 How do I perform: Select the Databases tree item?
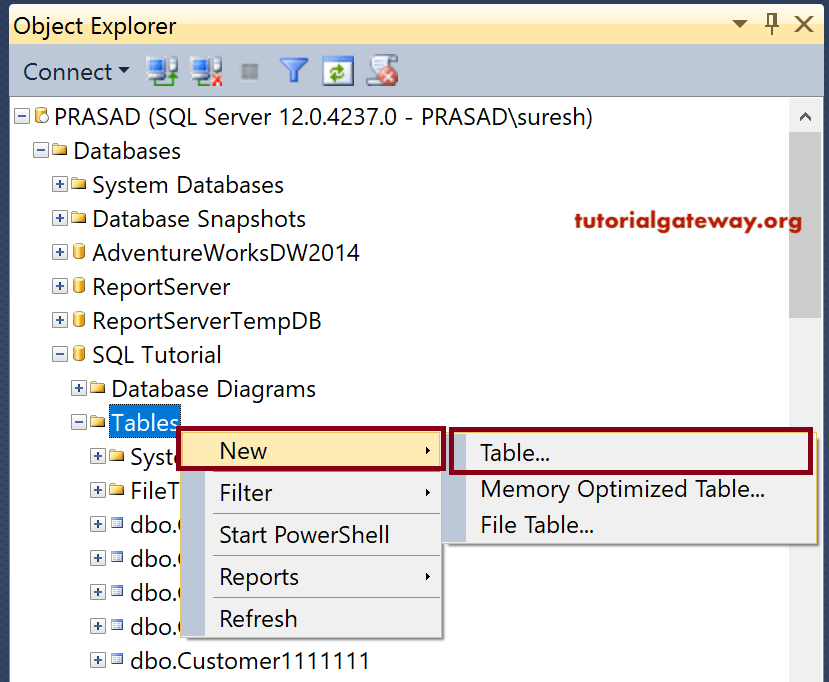127,151
